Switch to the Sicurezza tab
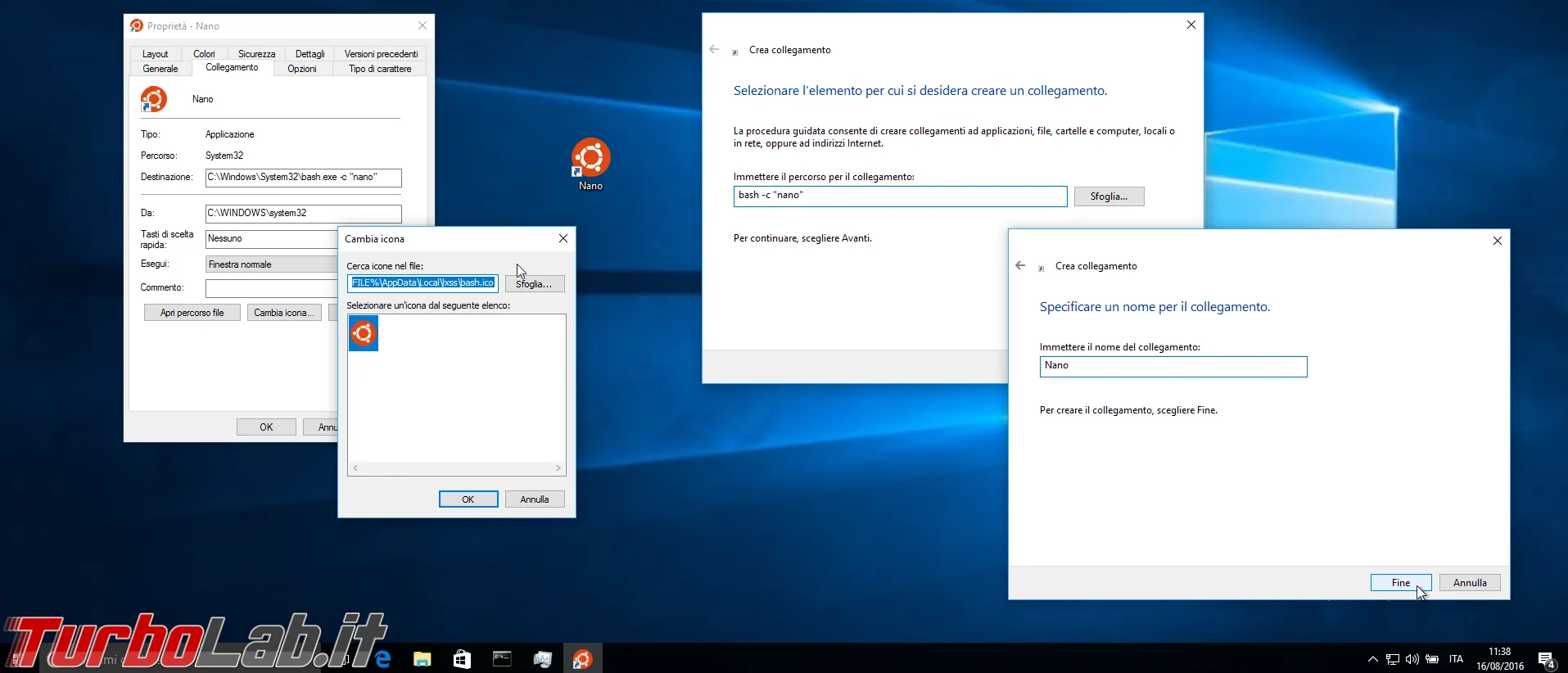Image resolution: width=1568 pixels, height=673 pixels. click(256, 54)
